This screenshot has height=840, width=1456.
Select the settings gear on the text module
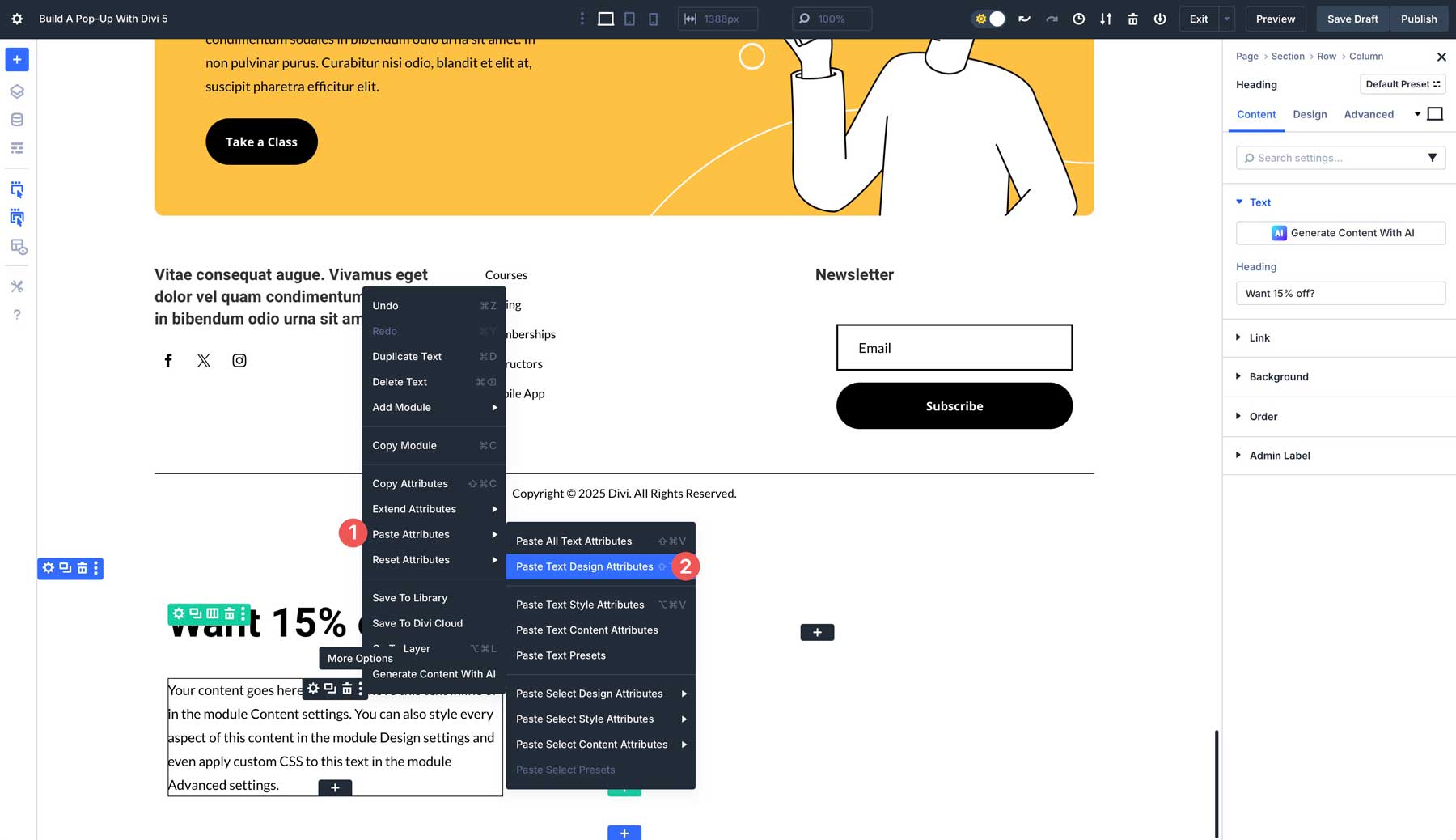pos(311,689)
